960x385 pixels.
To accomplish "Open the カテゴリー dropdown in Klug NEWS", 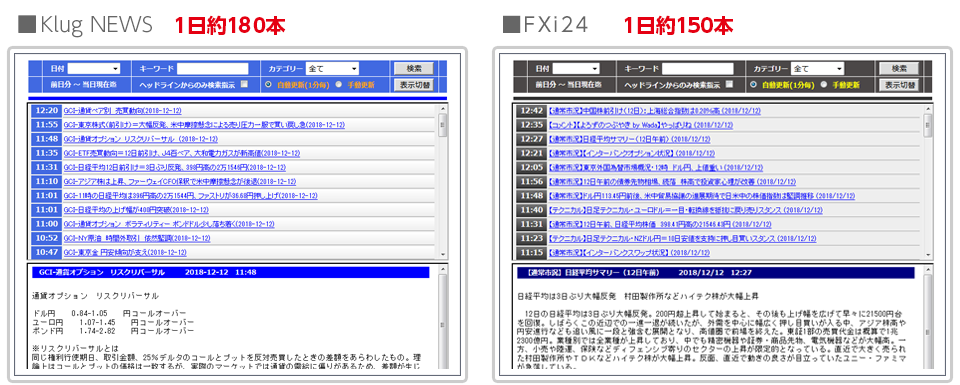I will click(332, 69).
